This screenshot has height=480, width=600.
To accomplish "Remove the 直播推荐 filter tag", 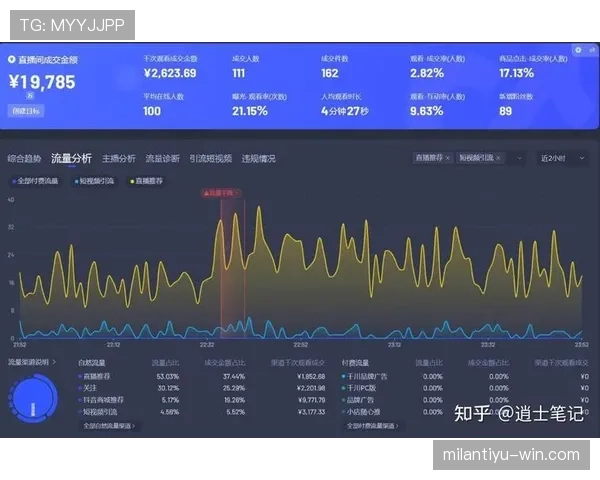I will pyautogui.click(x=447, y=158).
